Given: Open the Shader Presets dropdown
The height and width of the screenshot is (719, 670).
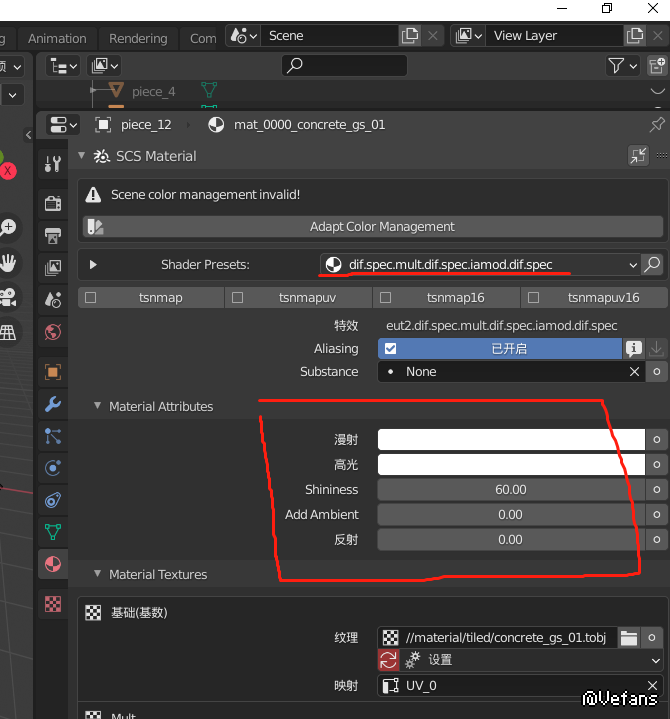Looking at the screenshot, I should click(x=482, y=265).
